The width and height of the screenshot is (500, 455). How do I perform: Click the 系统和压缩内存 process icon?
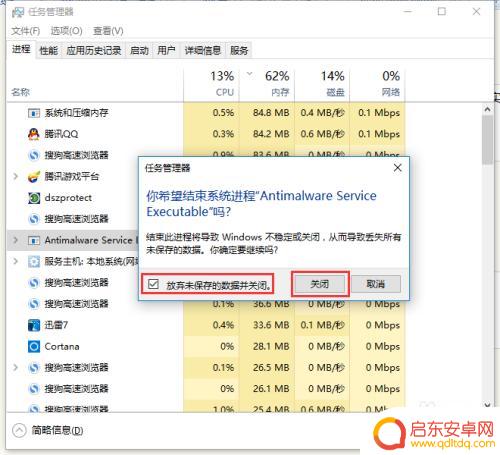[34, 113]
